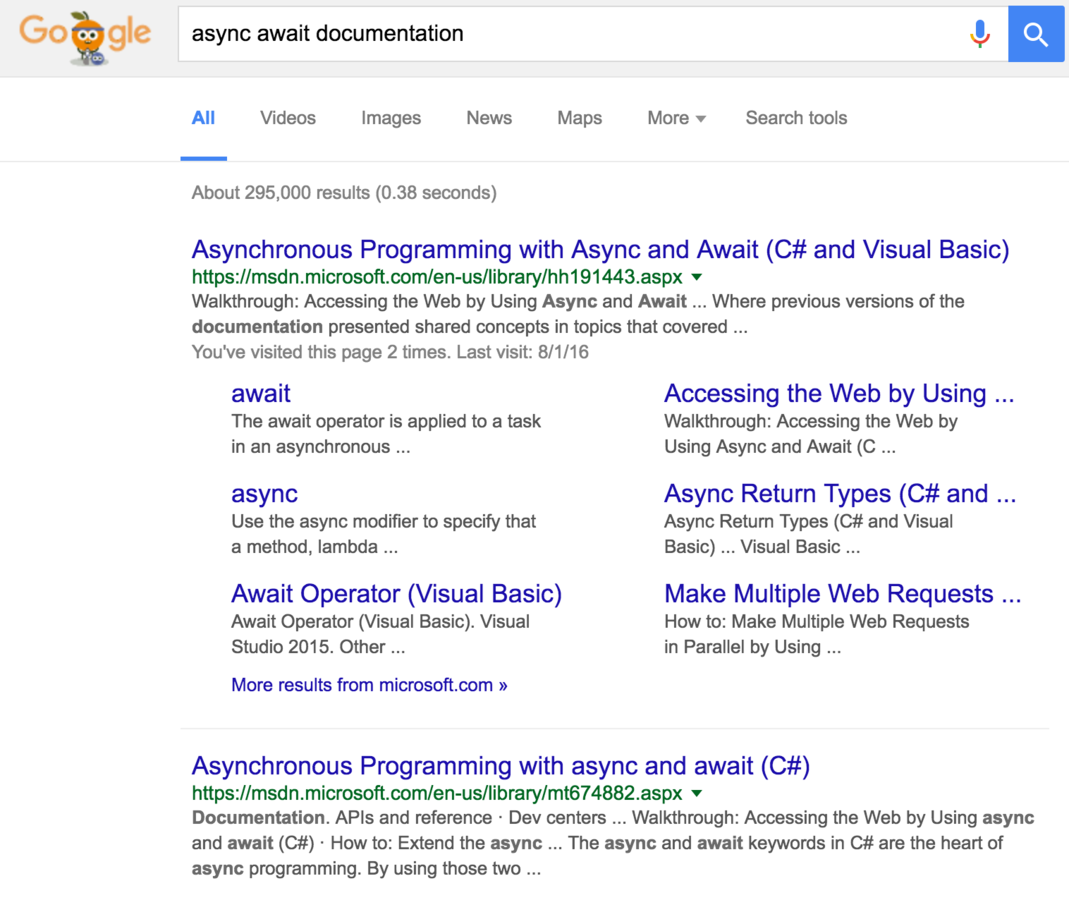Click snippet starting 'Documentation. APIs and reference'

(612, 843)
